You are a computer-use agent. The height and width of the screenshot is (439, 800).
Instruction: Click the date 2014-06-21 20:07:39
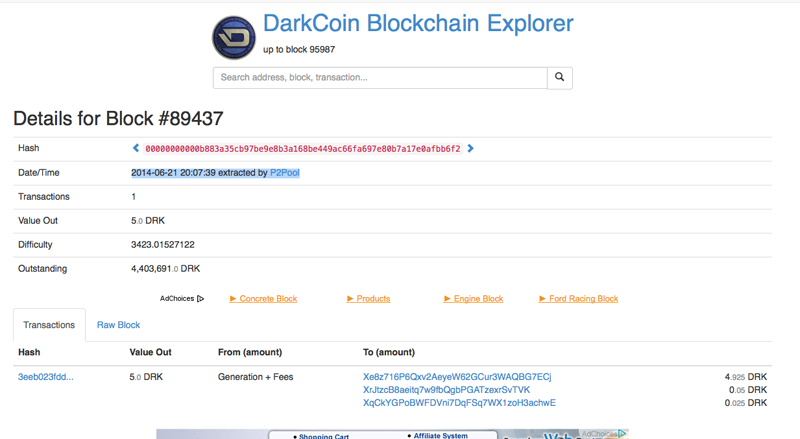coord(173,173)
